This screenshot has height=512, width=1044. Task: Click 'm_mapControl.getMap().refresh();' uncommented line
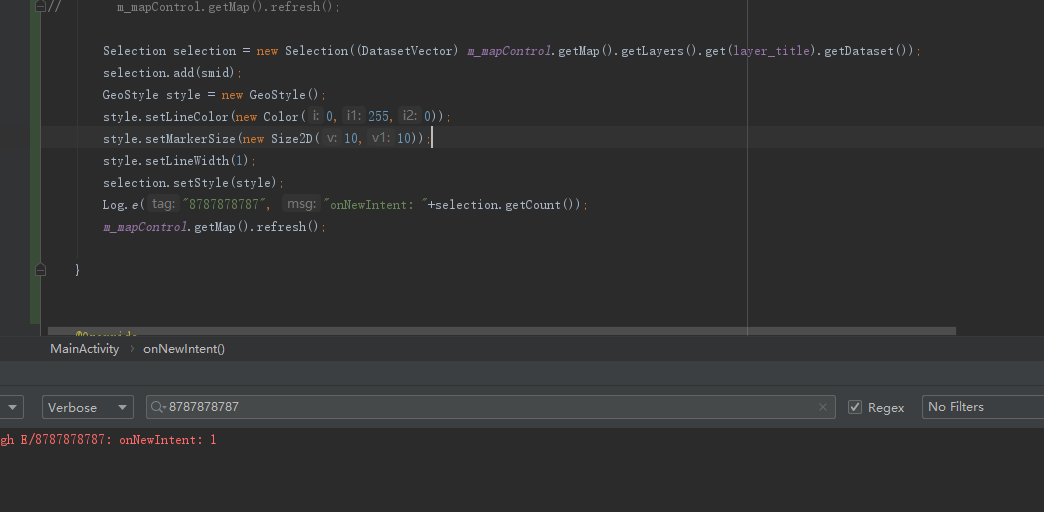[214, 227]
